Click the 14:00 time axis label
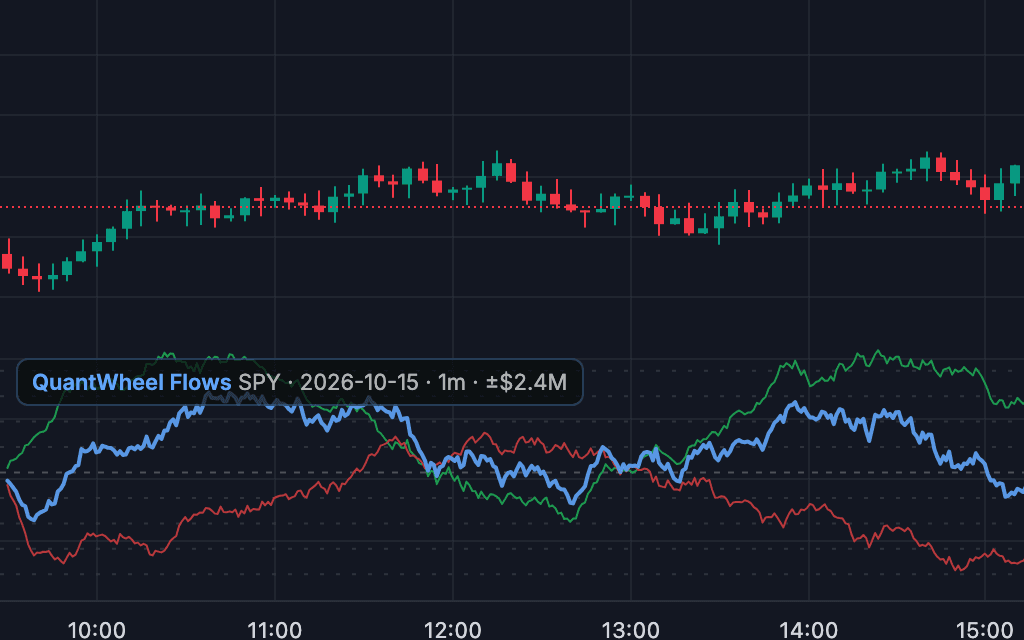 point(808,630)
